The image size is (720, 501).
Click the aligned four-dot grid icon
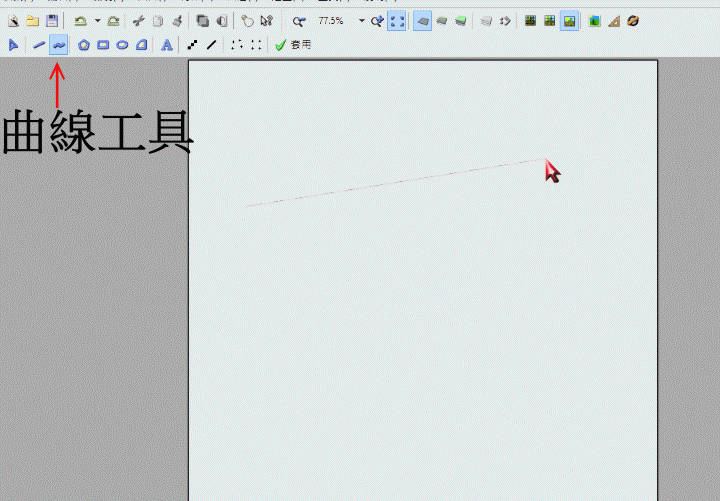(x=256, y=45)
